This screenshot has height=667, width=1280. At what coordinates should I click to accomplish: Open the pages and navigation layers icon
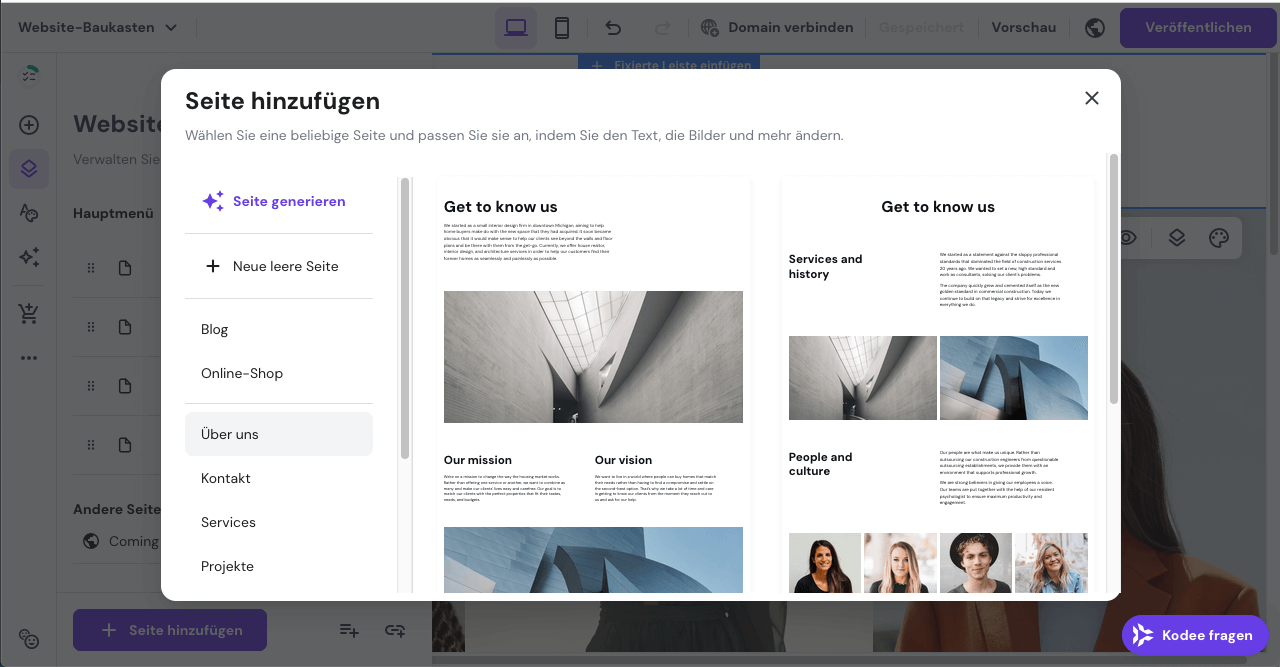[x=29, y=168]
